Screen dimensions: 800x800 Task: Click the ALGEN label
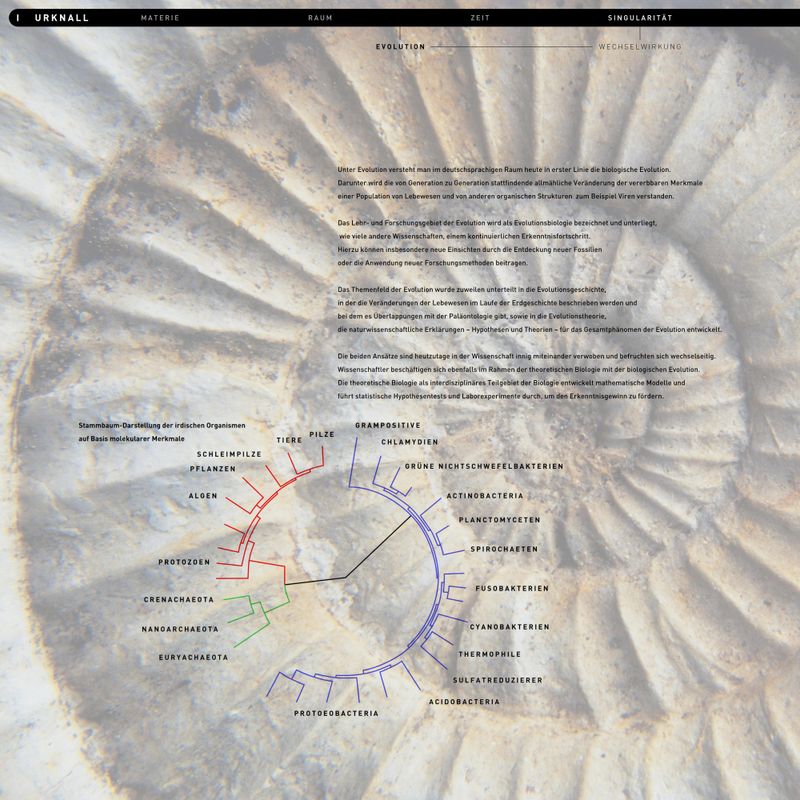pyautogui.click(x=203, y=495)
